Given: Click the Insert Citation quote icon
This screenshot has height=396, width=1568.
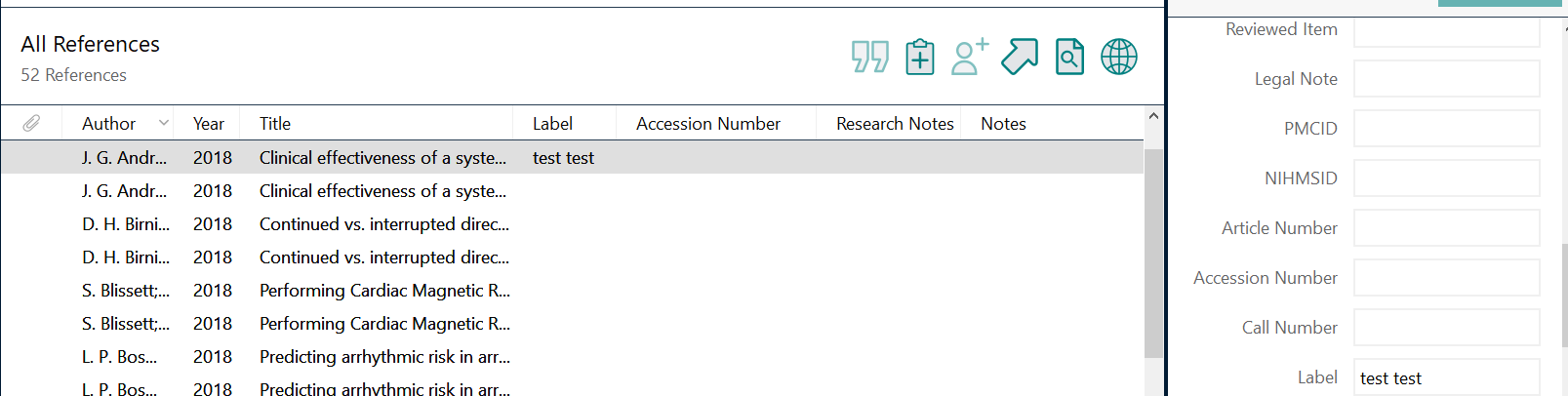Looking at the screenshot, I should pos(869,57).
